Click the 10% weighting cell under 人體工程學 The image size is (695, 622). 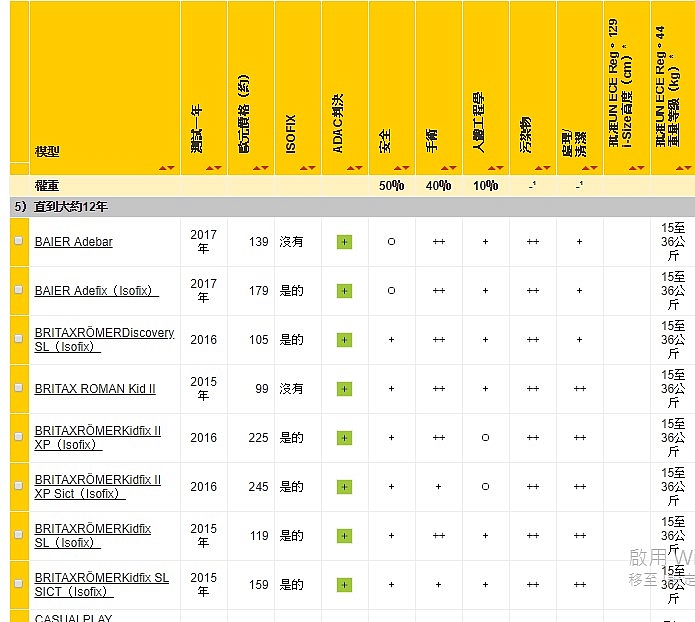point(485,185)
